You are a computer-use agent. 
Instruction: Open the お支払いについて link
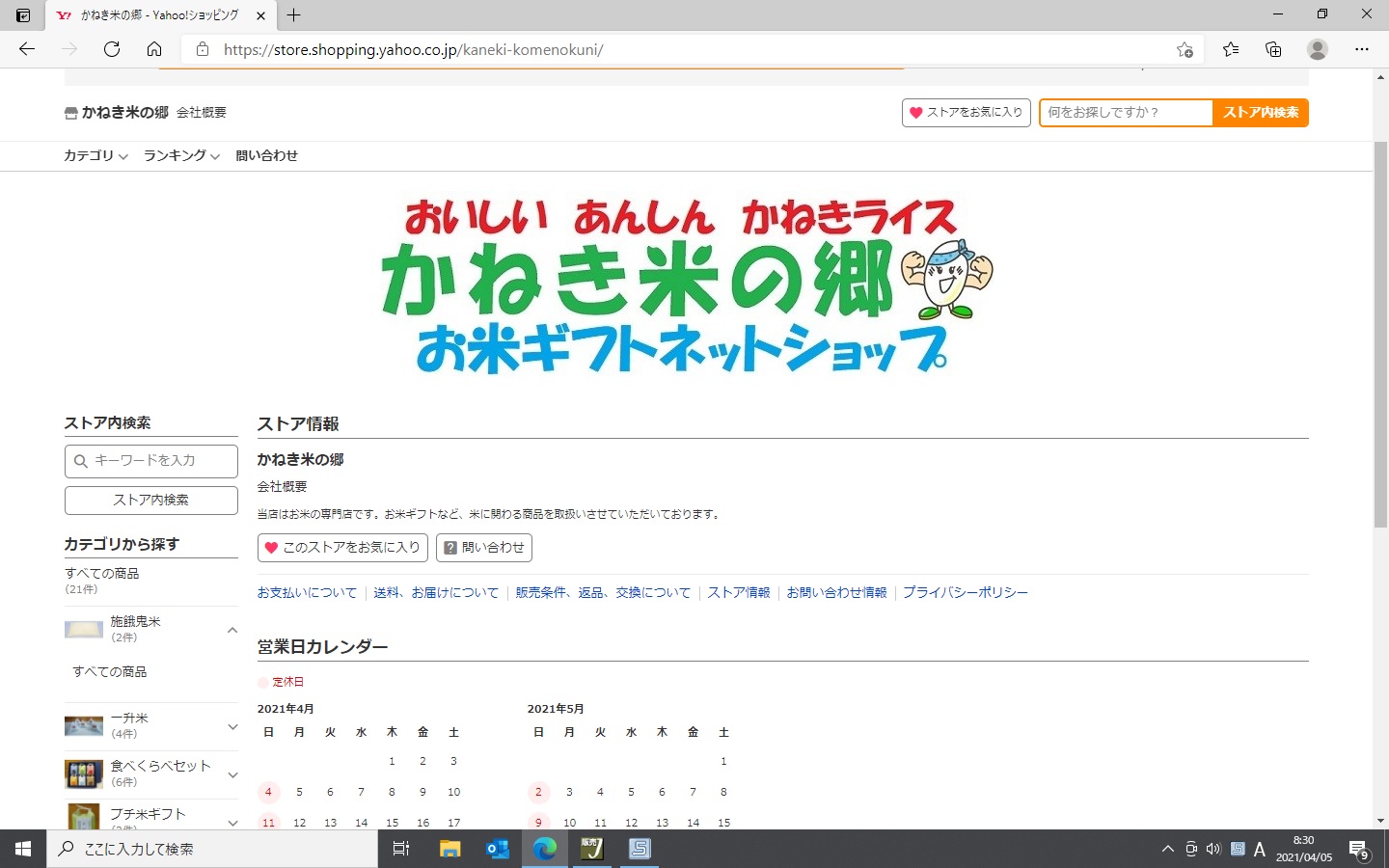[307, 593]
